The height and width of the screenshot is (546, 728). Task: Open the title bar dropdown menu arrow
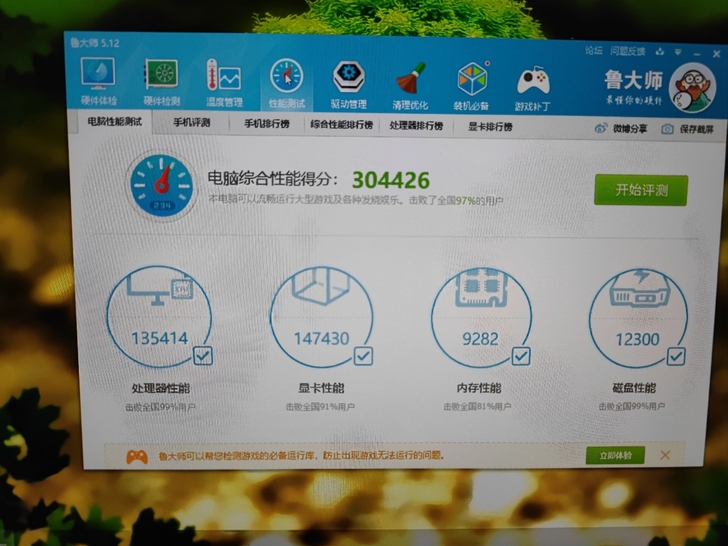(678, 52)
